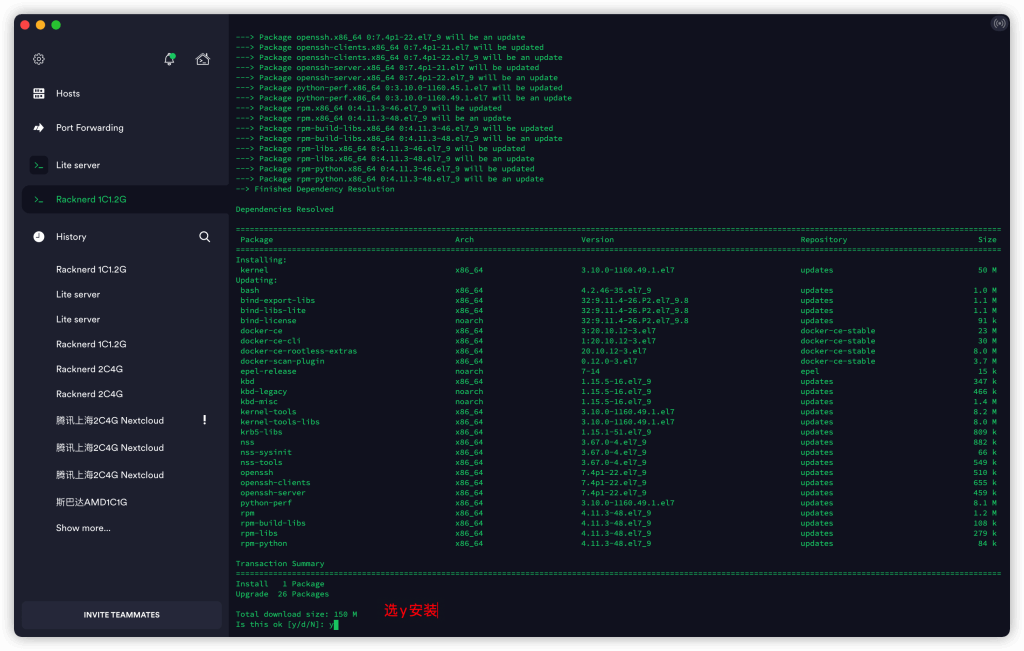Click the exclamation warning icon beside 腾讯上海2C4G Nextcloud
This screenshot has height=651, width=1024.
pos(205,420)
